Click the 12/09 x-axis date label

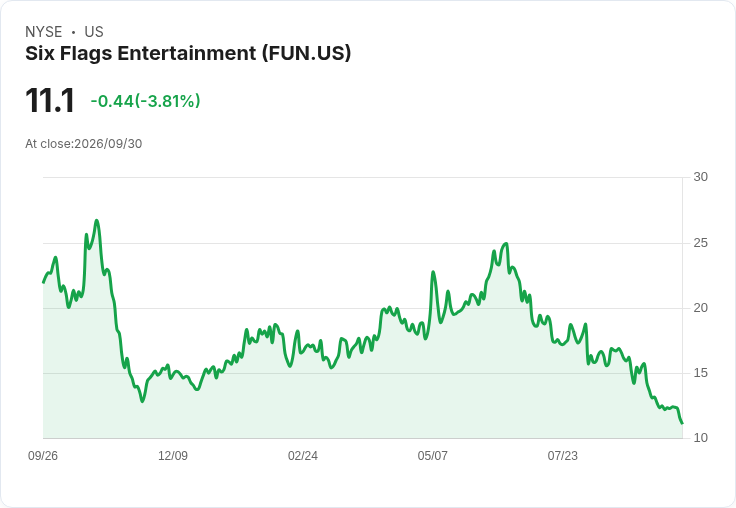pos(173,455)
